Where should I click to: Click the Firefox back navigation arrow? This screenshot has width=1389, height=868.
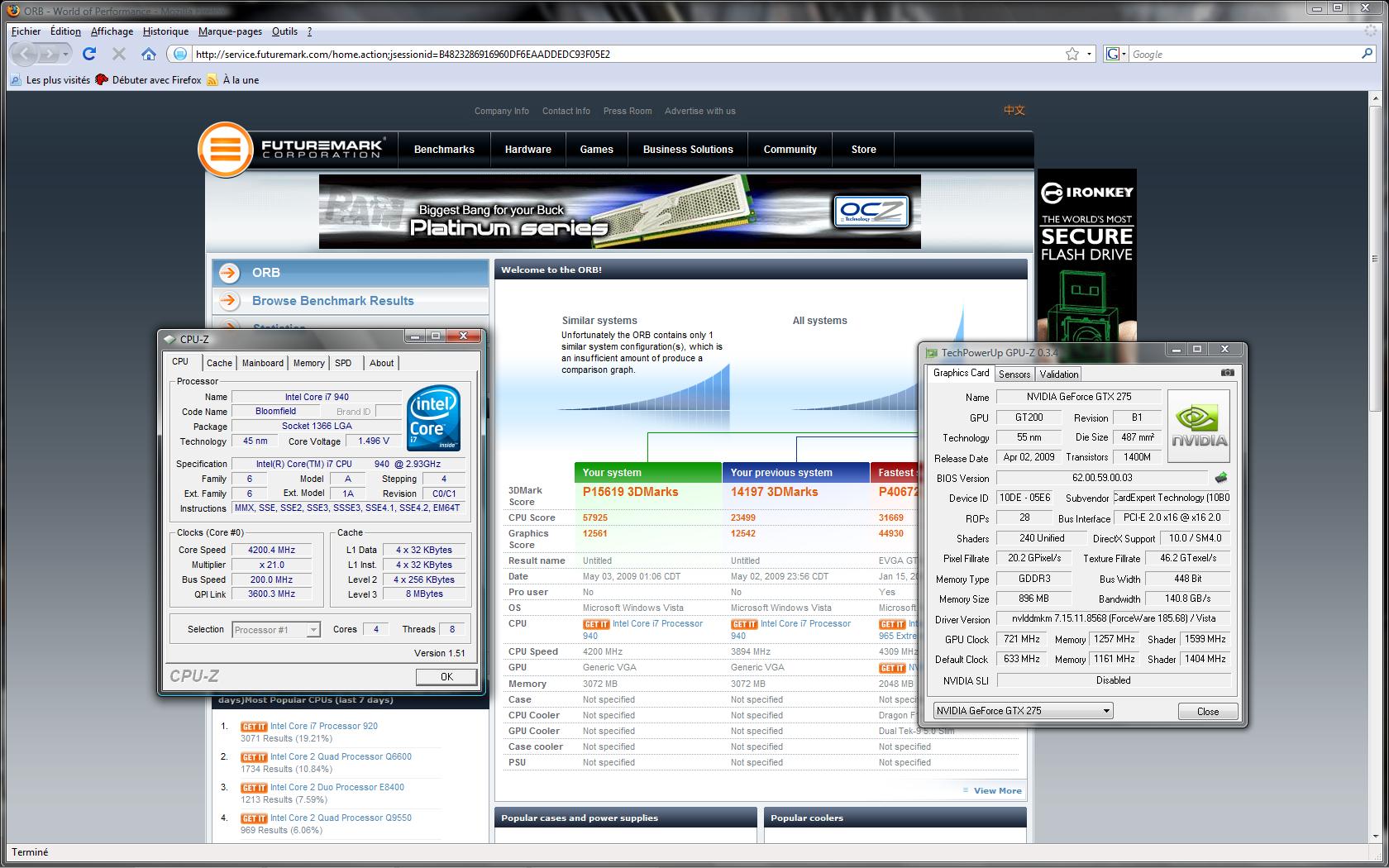pos(25,54)
